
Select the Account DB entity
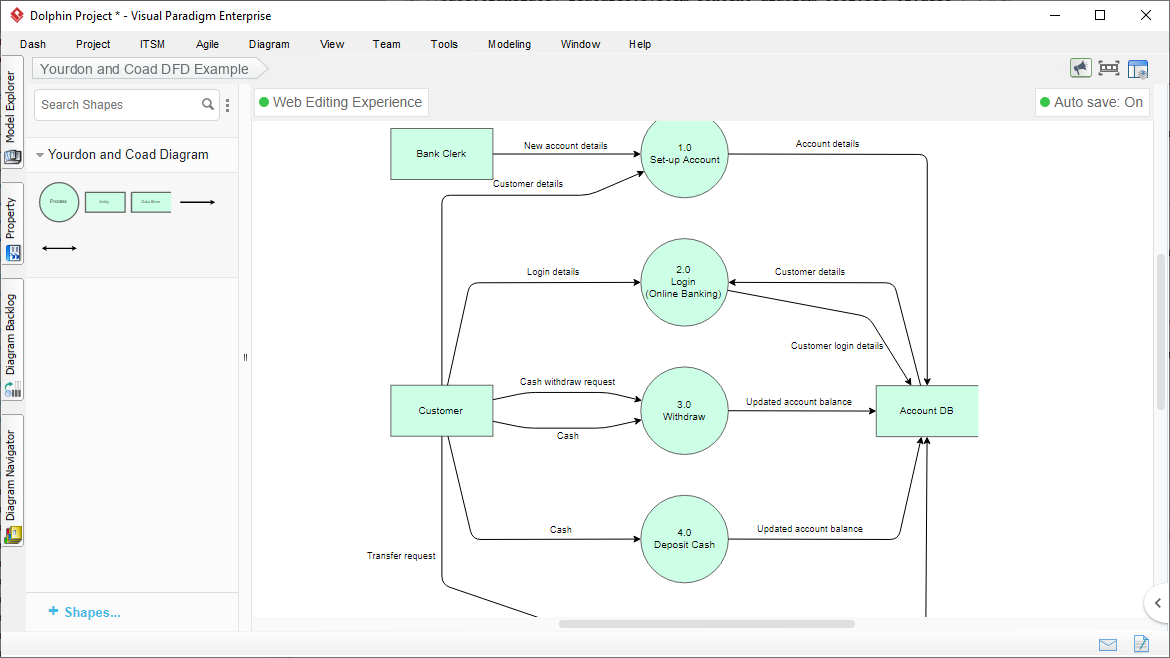927,411
